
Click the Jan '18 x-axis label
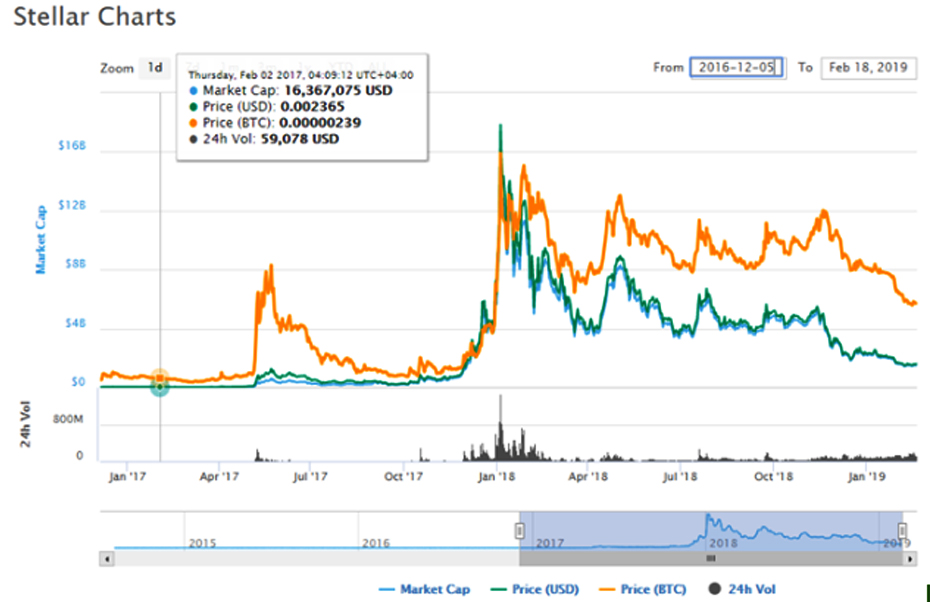tap(496, 476)
